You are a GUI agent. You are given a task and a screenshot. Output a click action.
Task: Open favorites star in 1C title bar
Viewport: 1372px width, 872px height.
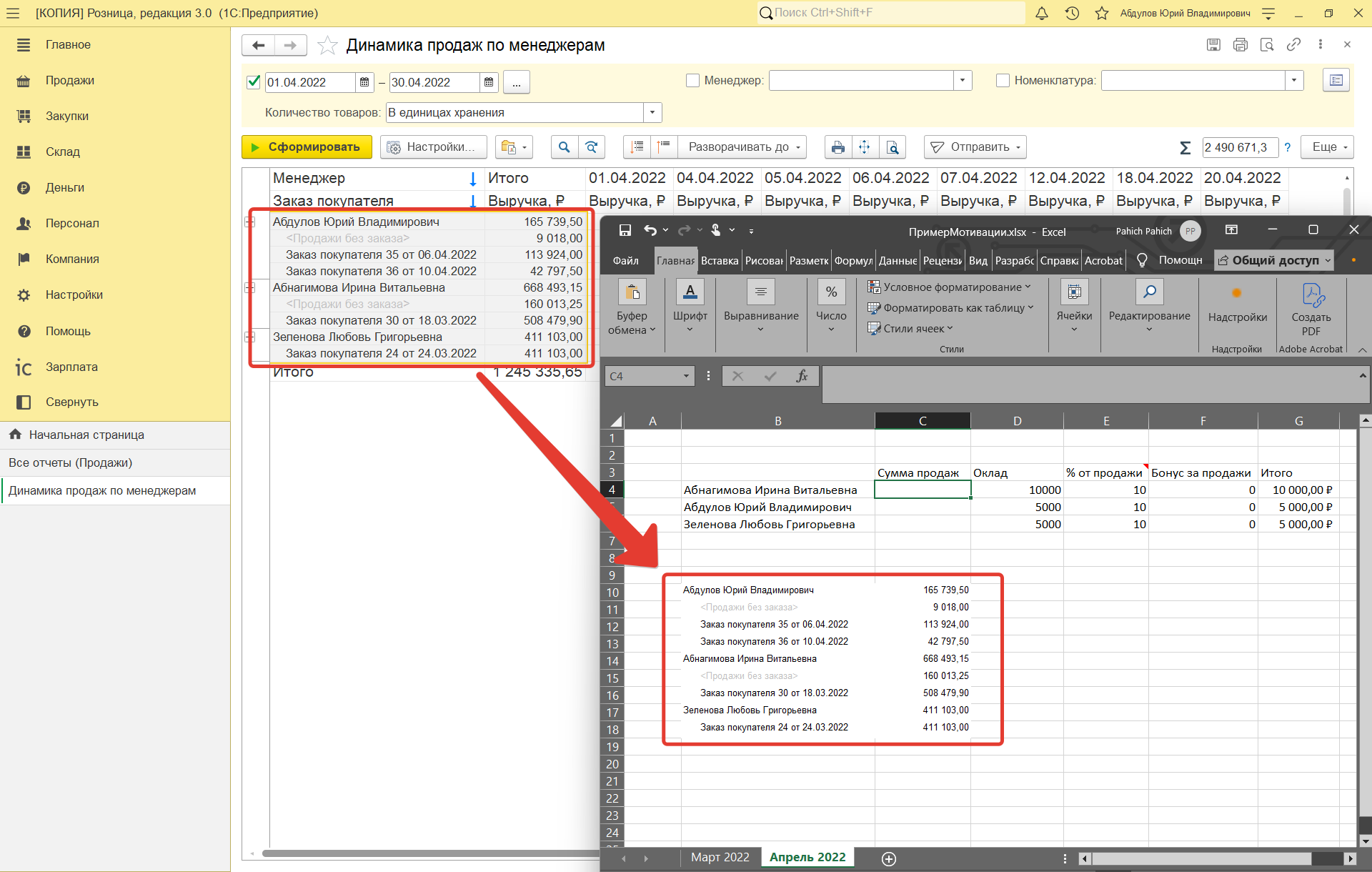pos(1102,13)
